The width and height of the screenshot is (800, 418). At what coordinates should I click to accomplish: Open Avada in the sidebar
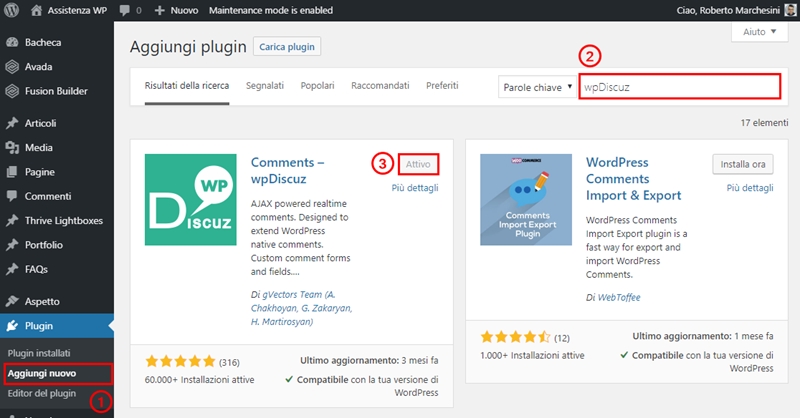38,67
